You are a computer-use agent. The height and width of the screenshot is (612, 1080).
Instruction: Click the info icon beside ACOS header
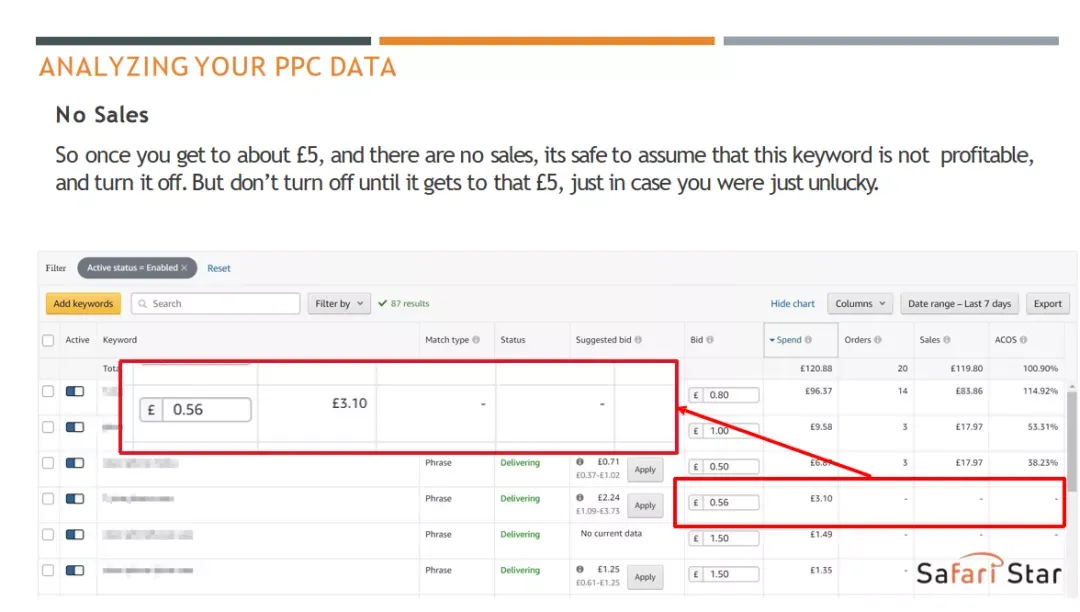(x=1023, y=340)
